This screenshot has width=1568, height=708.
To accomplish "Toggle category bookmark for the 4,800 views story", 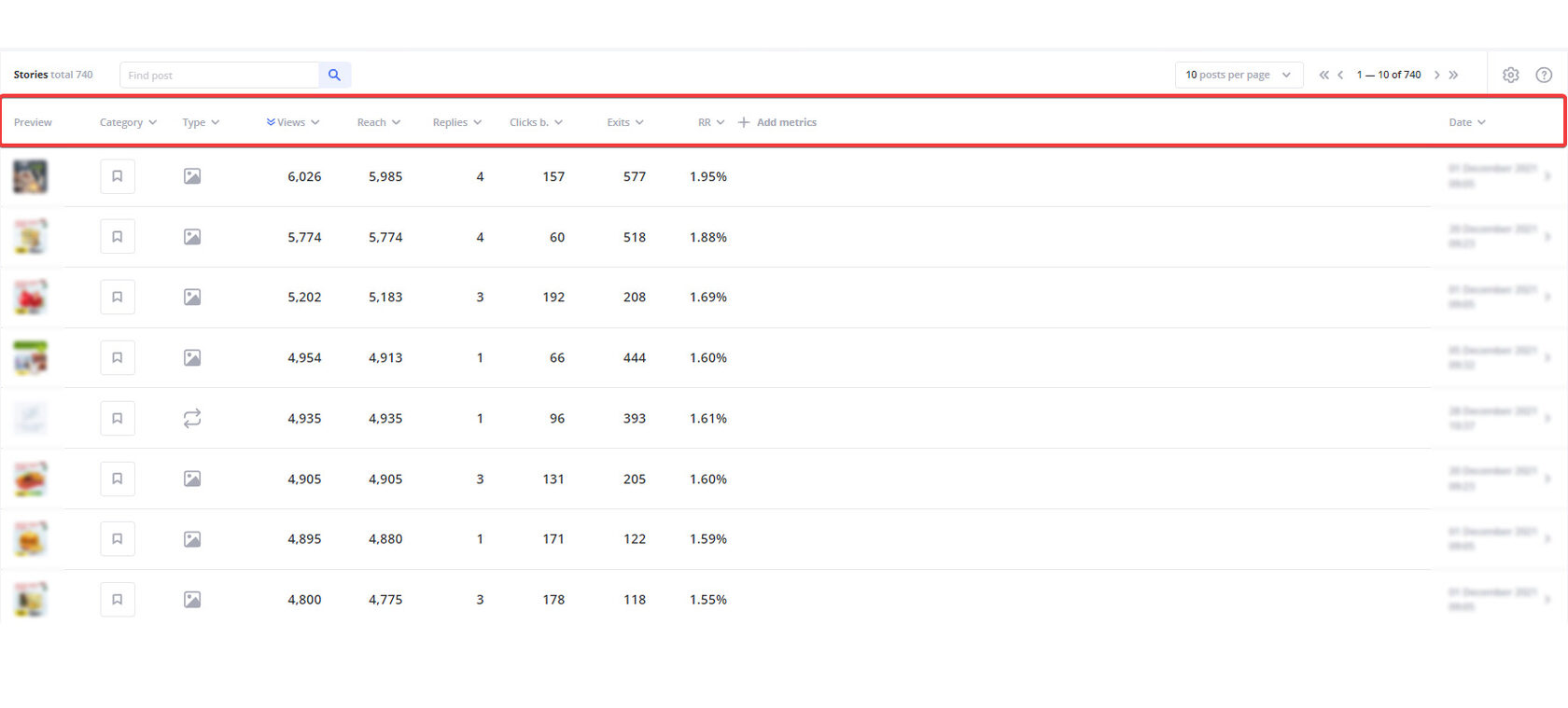I will tap(118, 600).
